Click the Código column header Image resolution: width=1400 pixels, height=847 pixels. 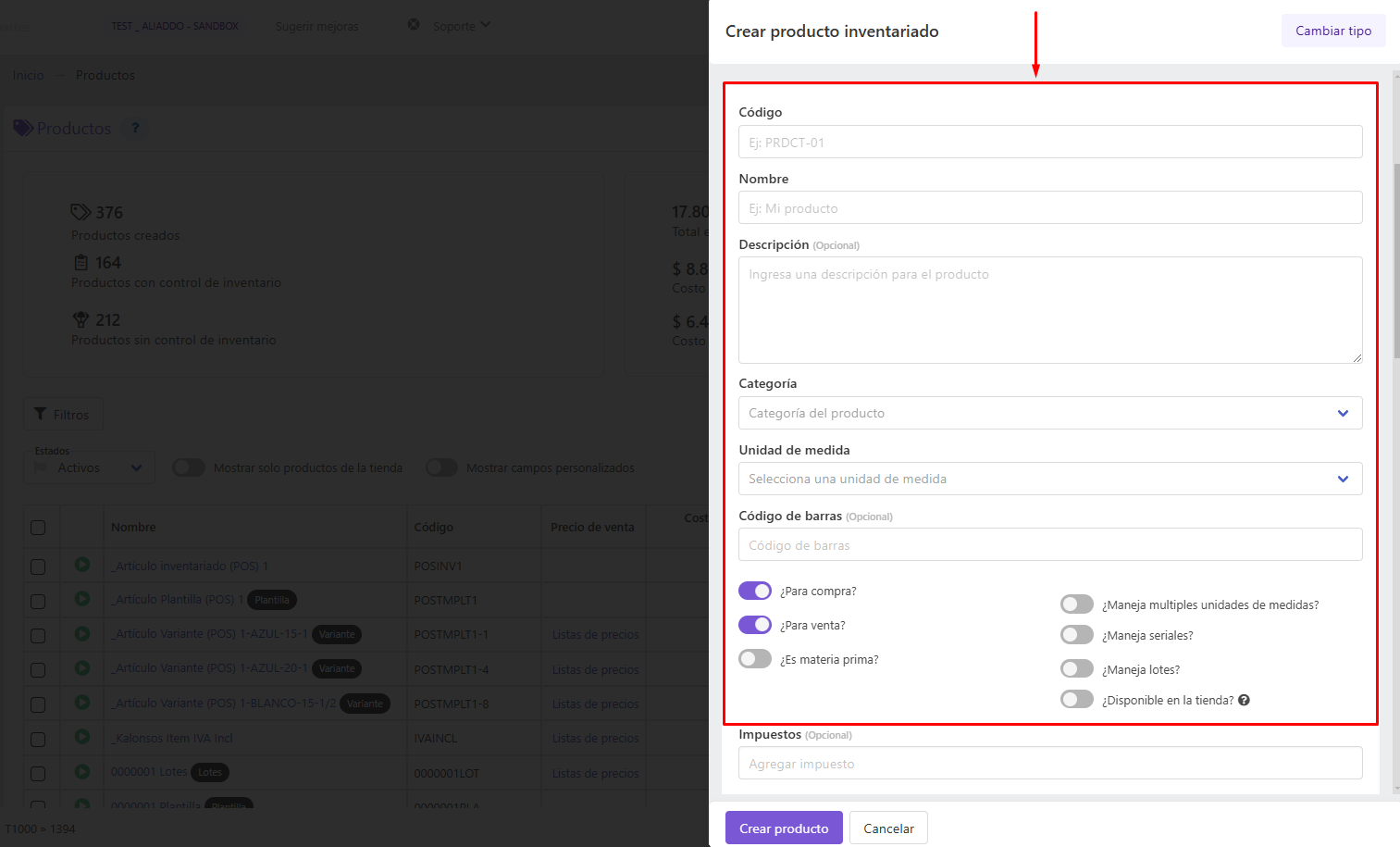pyautogui.click(x=433, y=527)
